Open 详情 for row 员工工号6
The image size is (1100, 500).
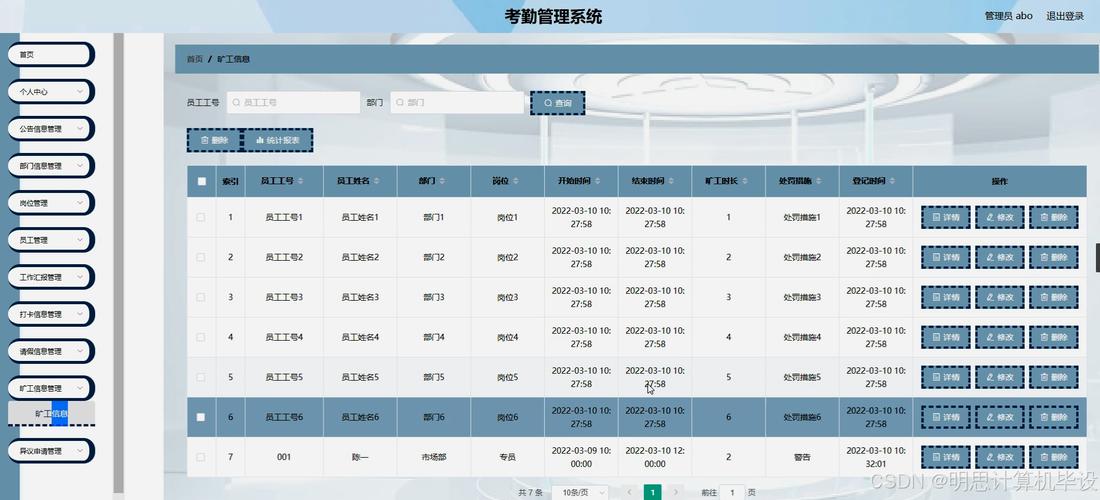point(945,417)
